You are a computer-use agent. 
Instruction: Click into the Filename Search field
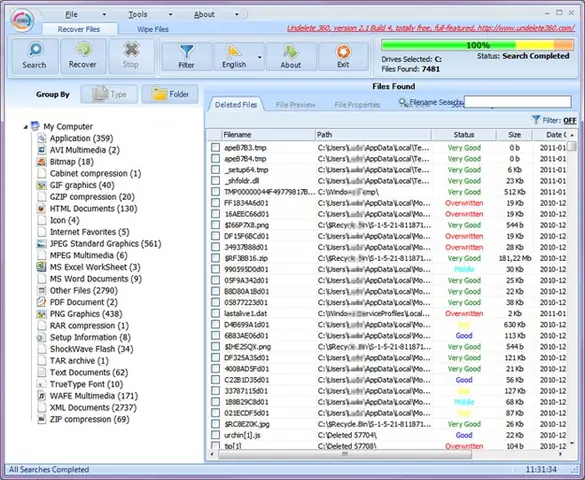(x=517, y=102)
